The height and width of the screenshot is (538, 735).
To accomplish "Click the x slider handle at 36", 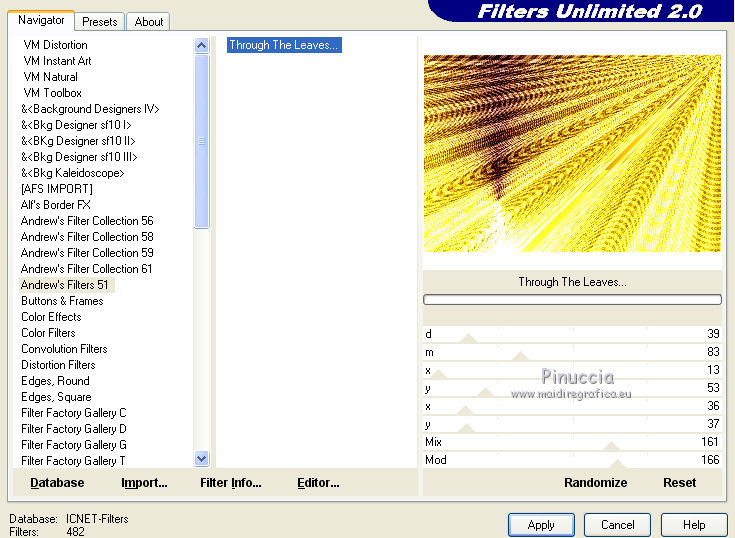I will 465,411.
